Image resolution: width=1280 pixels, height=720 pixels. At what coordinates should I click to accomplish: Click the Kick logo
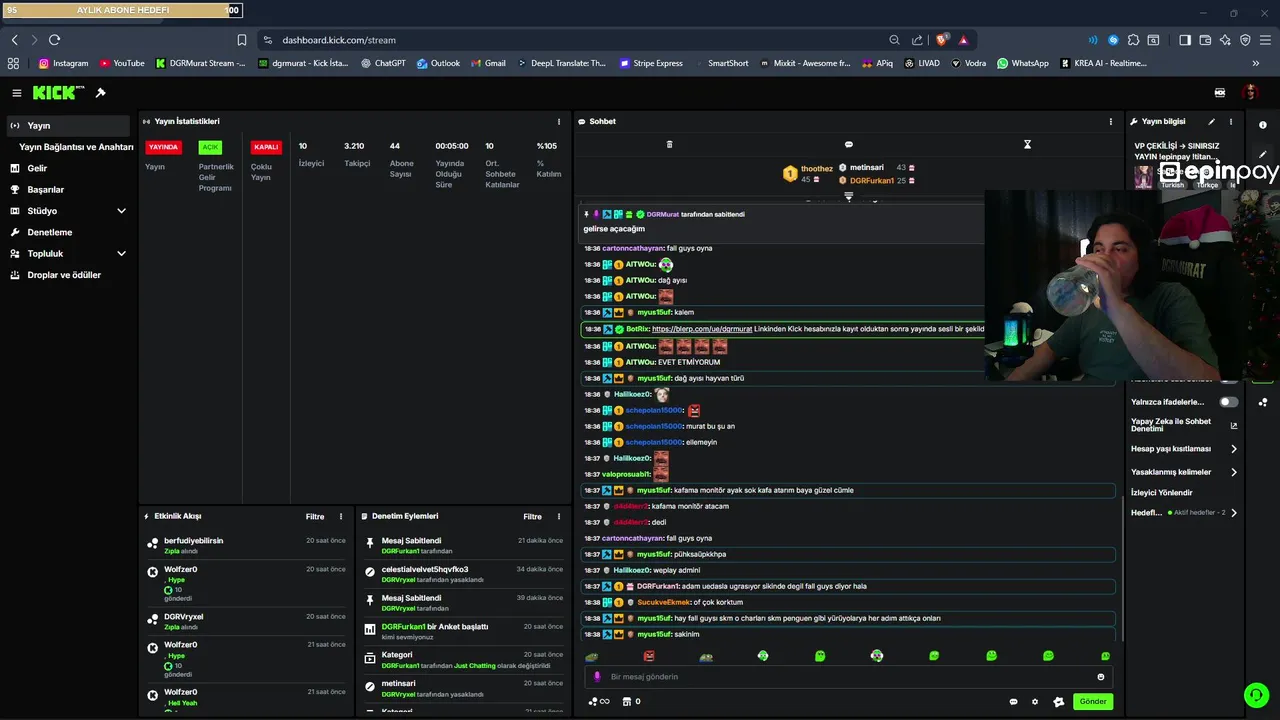(x=57, y=92)
